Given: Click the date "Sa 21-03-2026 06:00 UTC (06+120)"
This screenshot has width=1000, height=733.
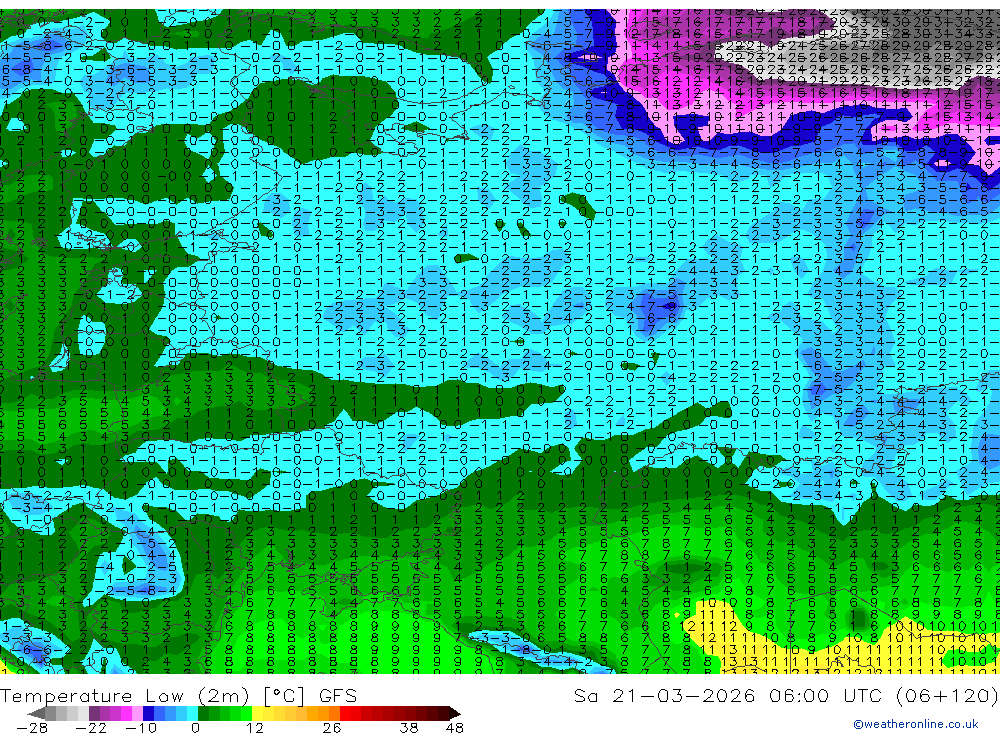Looking at the screenshot, I should point(786,695).
